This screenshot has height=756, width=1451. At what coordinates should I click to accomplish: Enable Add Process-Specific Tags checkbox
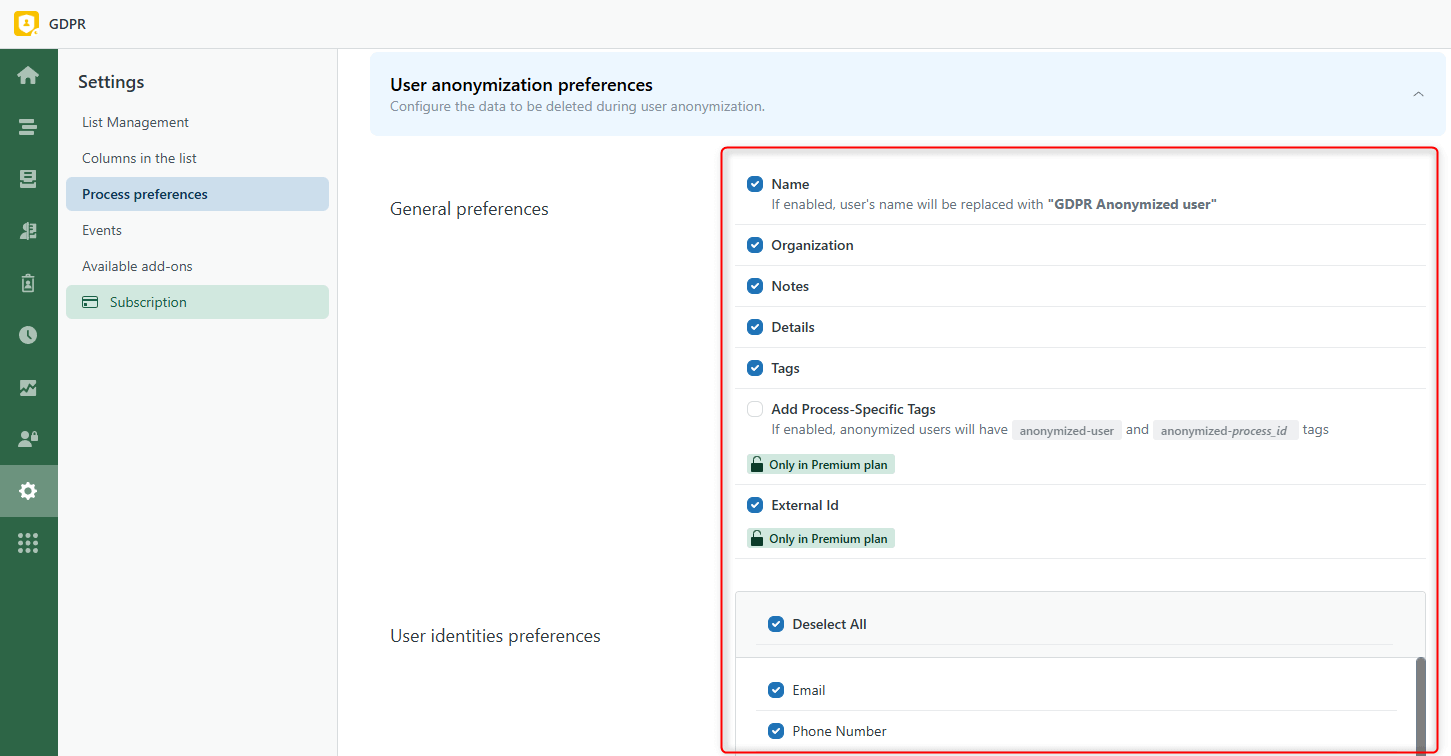tap(755, 409)
